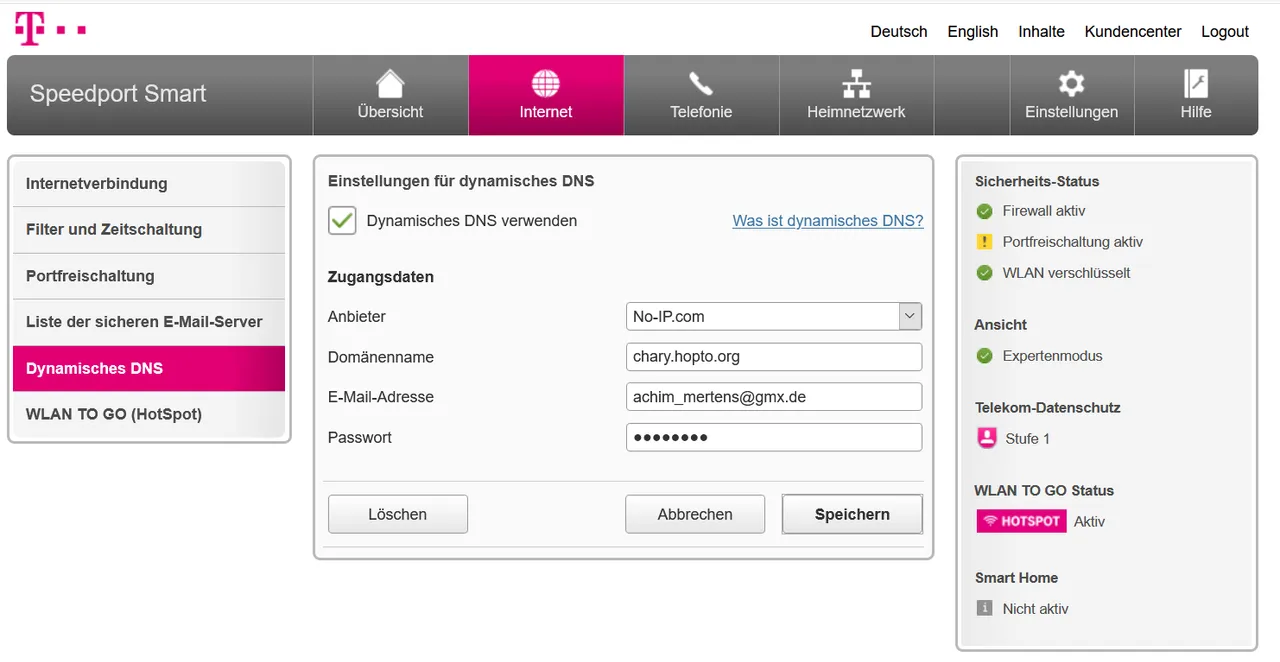Viewport: 1280px width, 662px height.
Task: Click the gear icon above Einstellungen
Action: coord(1071,83)
